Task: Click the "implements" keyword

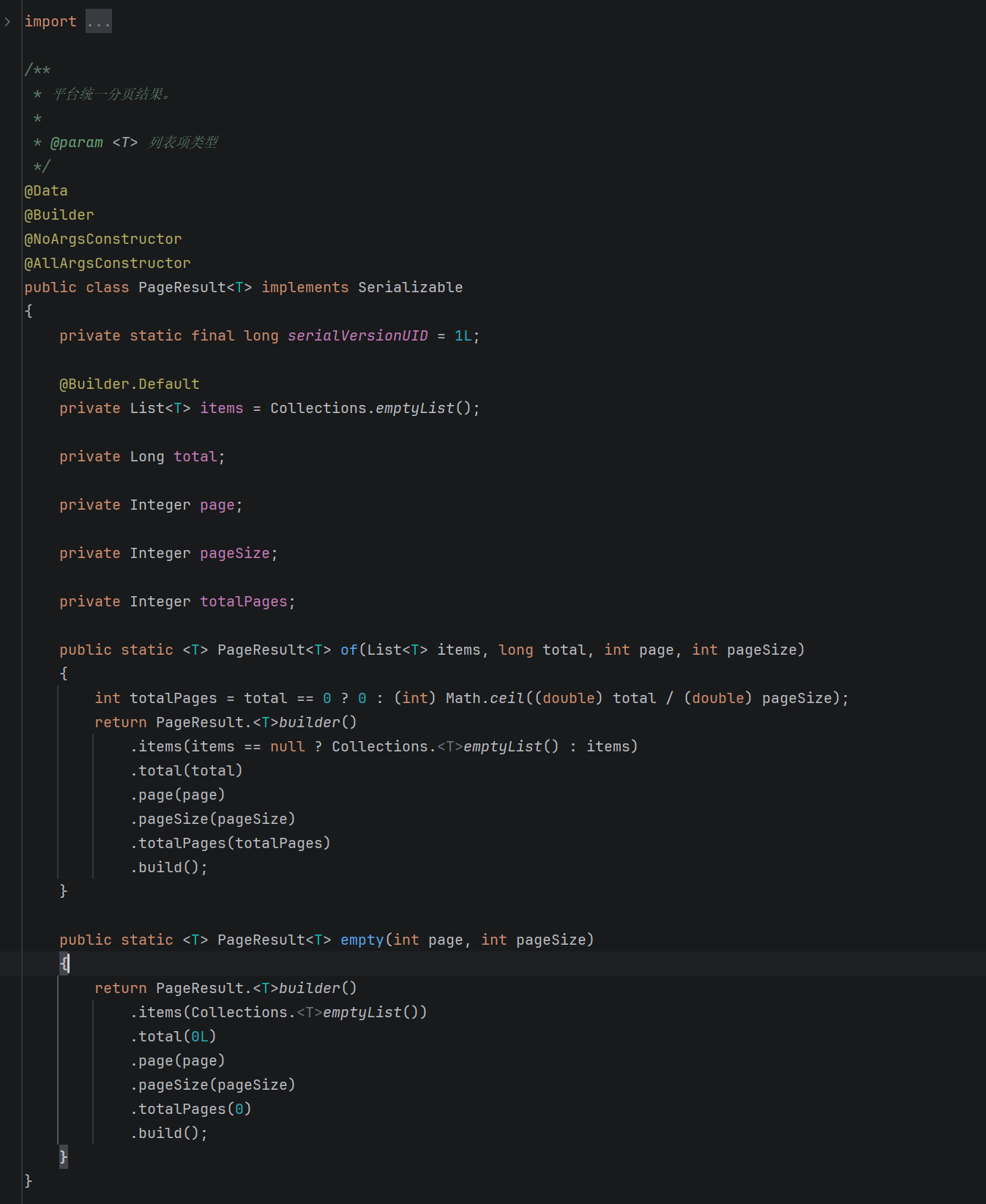Action: [305, 288]
